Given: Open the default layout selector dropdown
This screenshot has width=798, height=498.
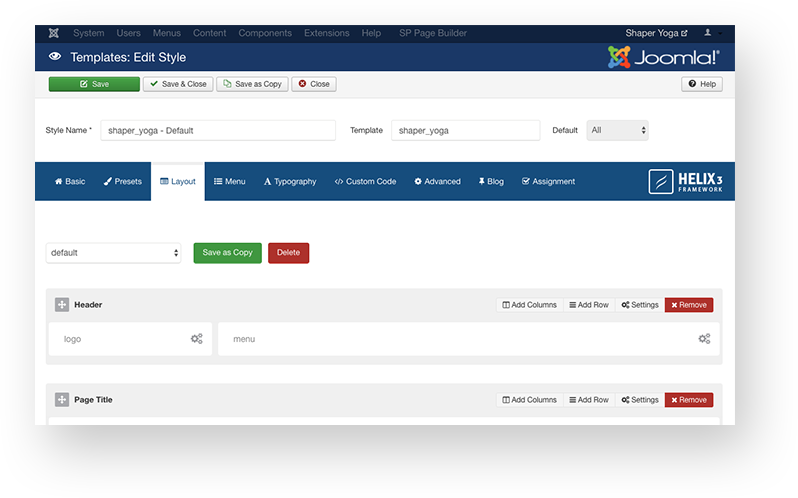Looking at the screenshot, I should coord(113,253).
